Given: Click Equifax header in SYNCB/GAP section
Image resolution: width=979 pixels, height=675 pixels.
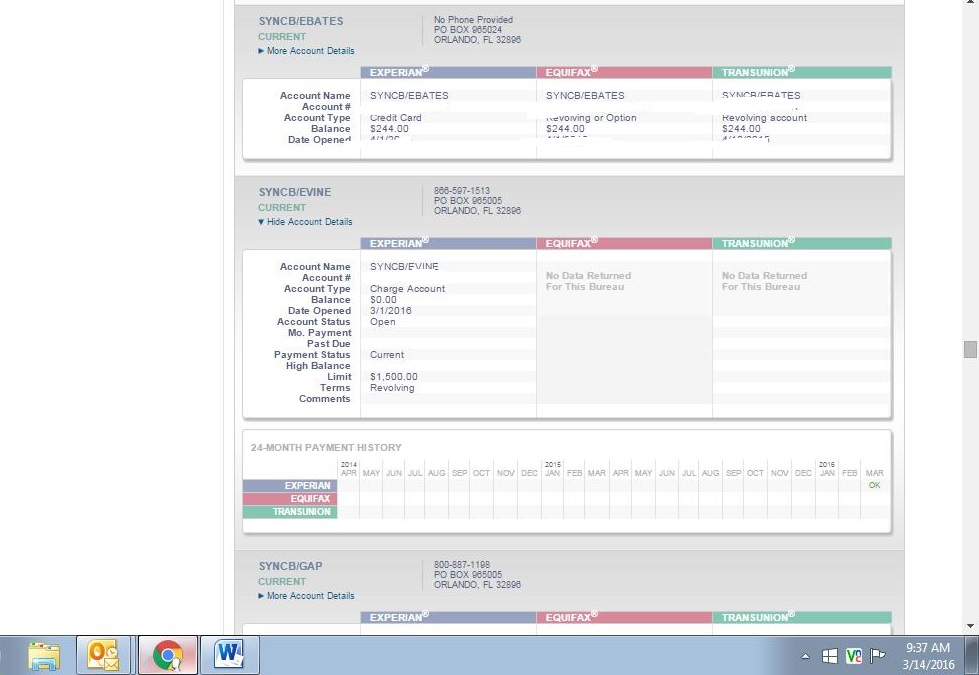Looking at the screenshot, I should point(624,618).
